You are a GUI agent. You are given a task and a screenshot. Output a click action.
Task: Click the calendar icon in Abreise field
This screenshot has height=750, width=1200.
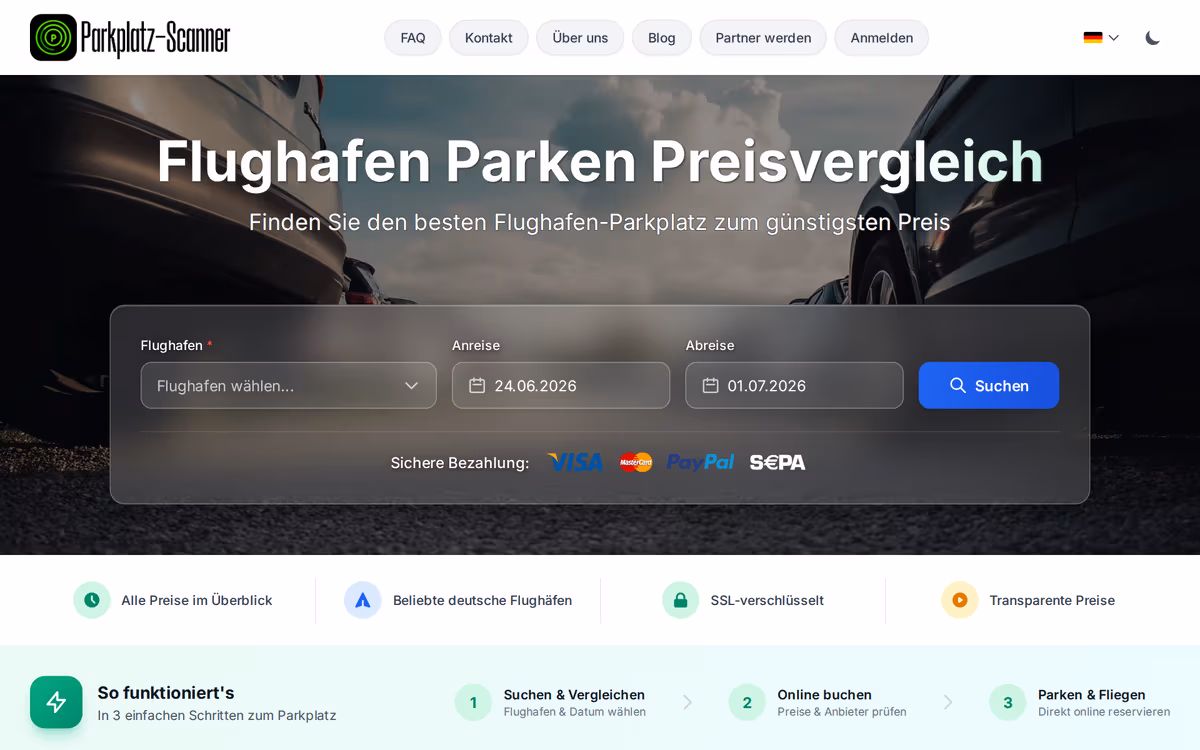coord(711,385)
